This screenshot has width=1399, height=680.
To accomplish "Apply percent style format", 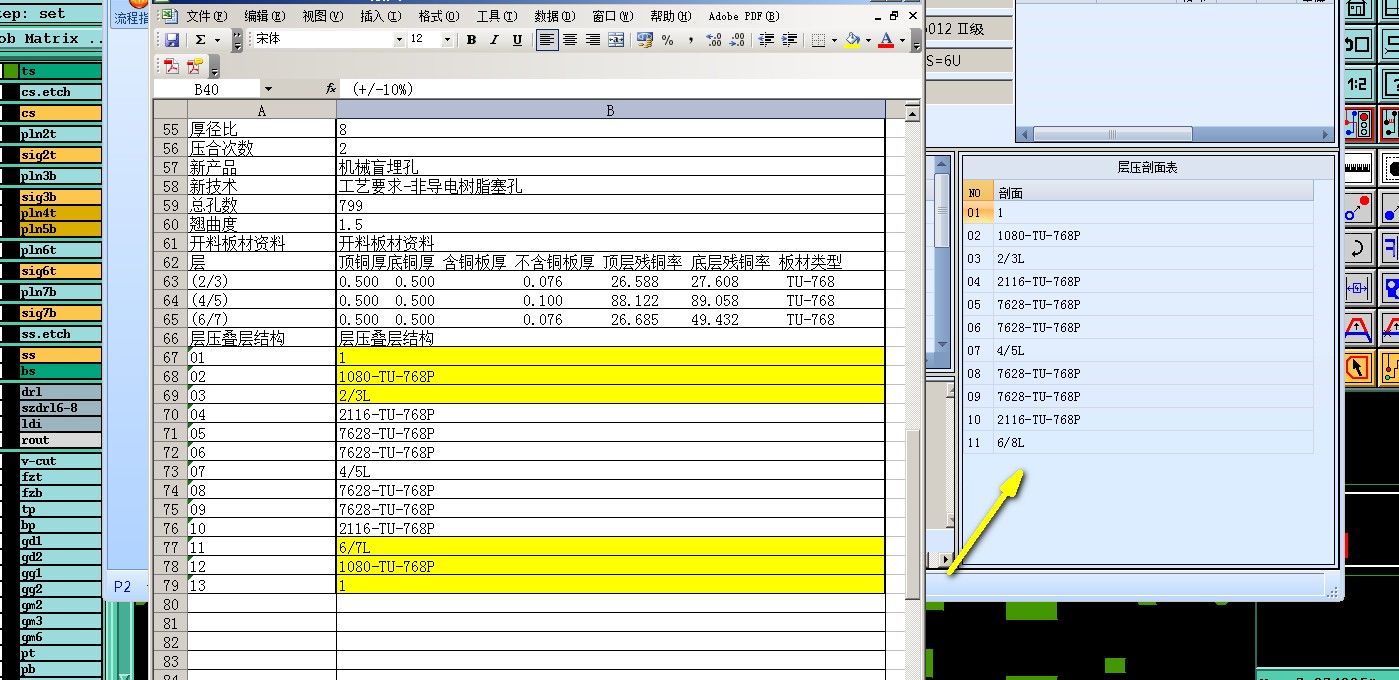I will click(x=668, y=40).
